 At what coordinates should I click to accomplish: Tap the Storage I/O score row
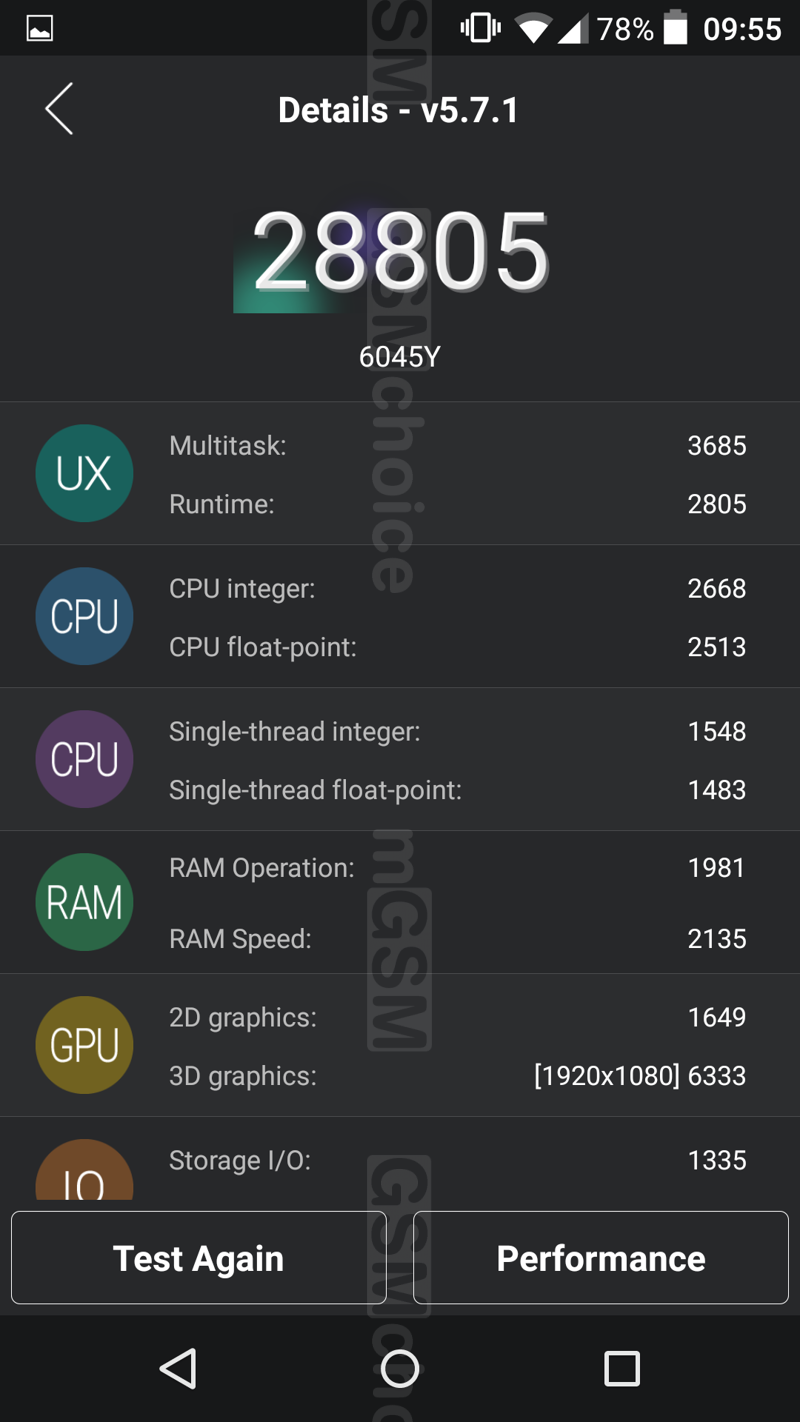click(458, 1160)
